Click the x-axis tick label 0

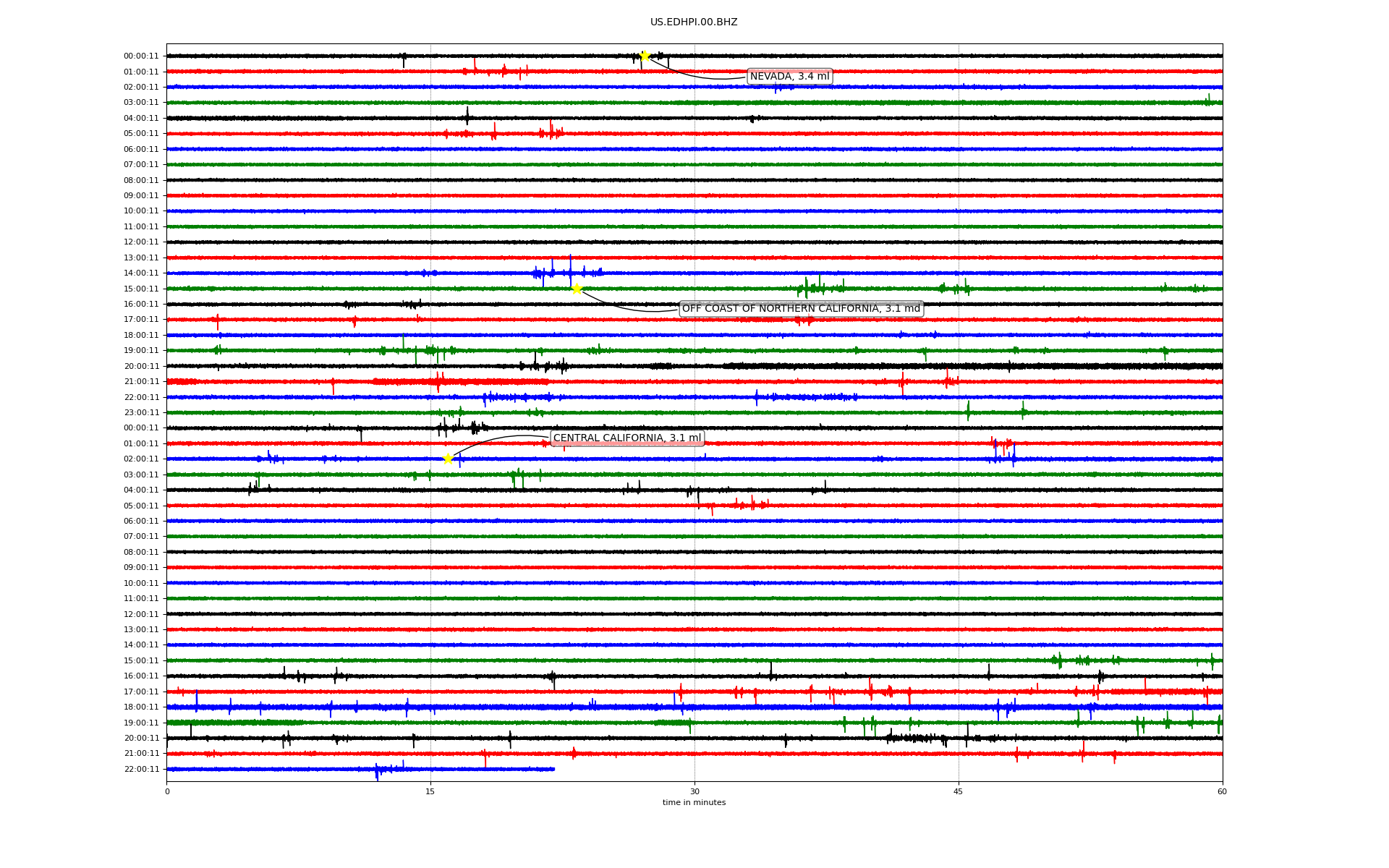[x=167, y=791]
